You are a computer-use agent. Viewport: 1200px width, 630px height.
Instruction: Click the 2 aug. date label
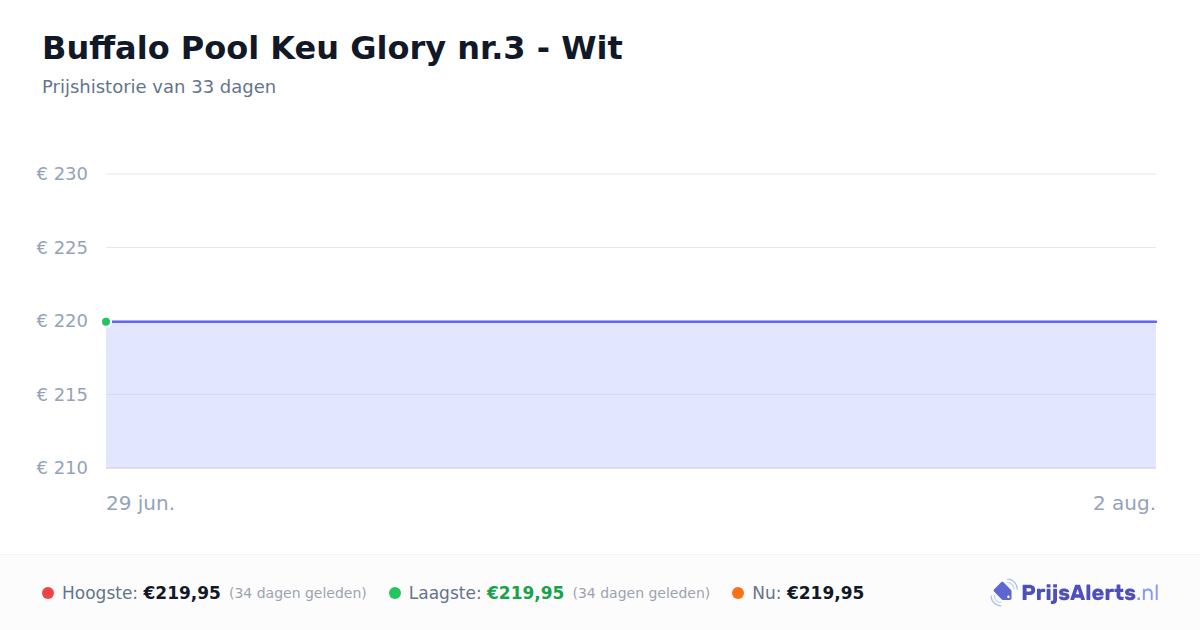pyautogui.click(x=1124, y=504)
